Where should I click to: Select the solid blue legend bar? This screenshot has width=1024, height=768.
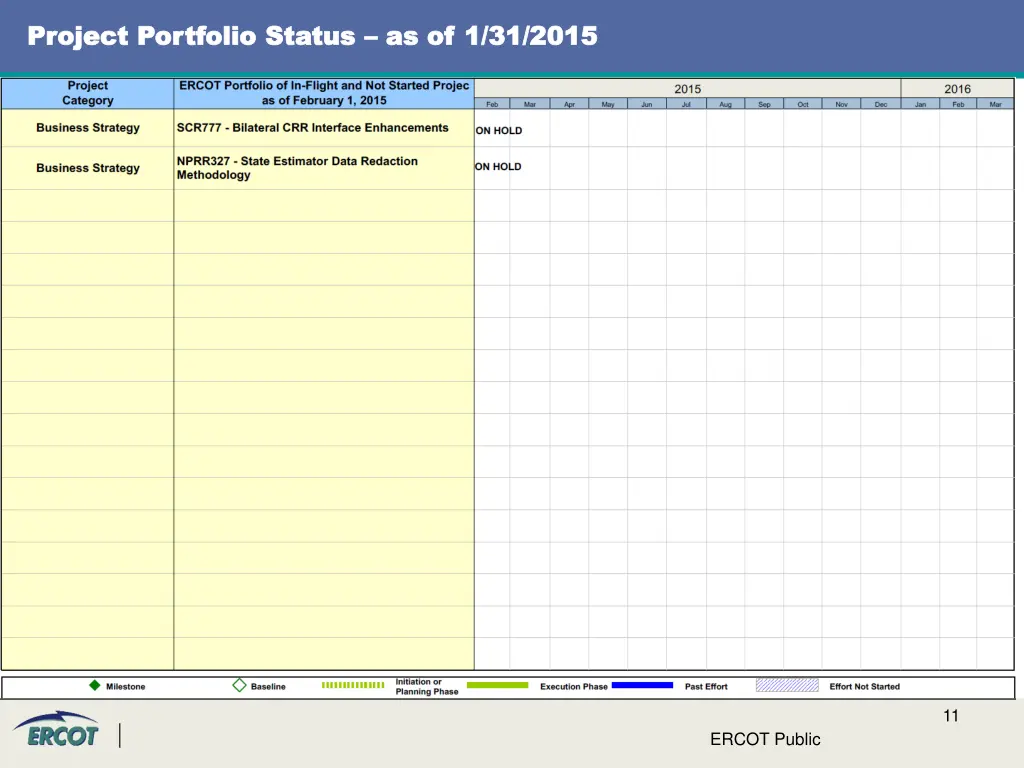(642, 685)
